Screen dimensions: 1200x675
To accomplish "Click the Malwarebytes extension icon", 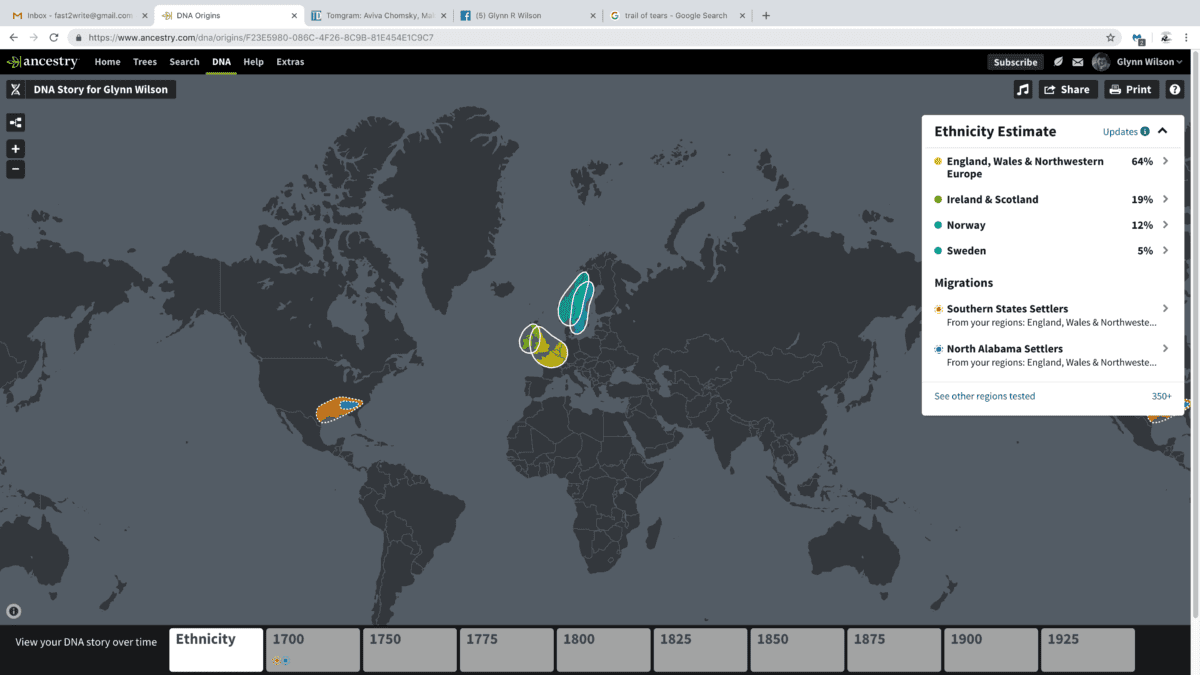I will (x=1140, y=37).
